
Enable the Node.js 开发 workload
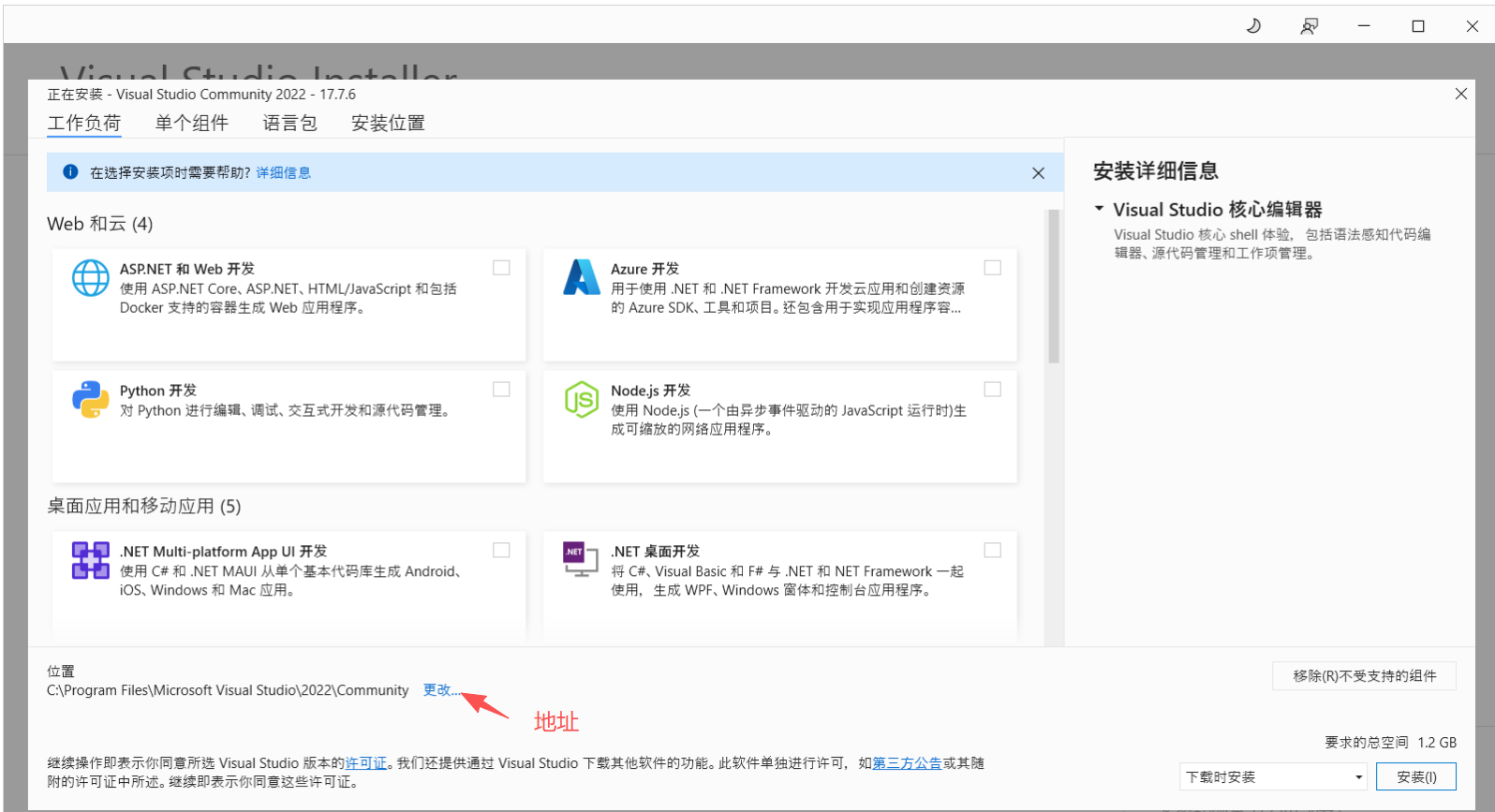coord(993,390)
